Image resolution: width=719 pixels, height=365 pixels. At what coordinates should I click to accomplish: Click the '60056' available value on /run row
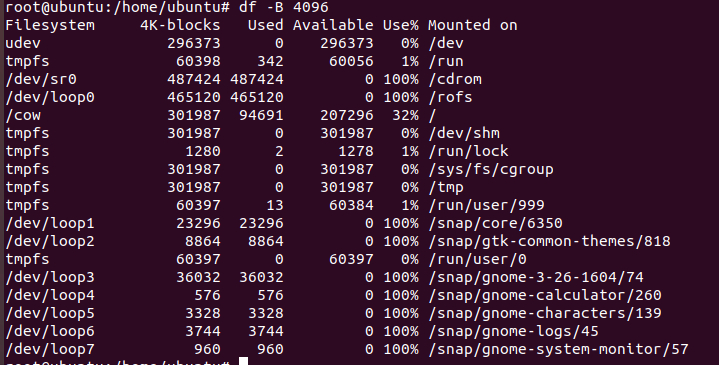point(351,61)
